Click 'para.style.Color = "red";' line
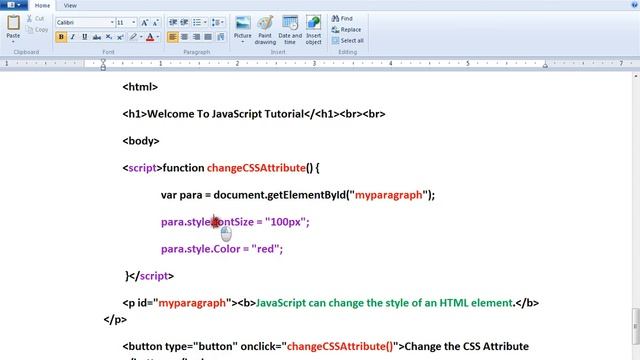The width and height of the screenshot is (640, 360). (222, 249)
